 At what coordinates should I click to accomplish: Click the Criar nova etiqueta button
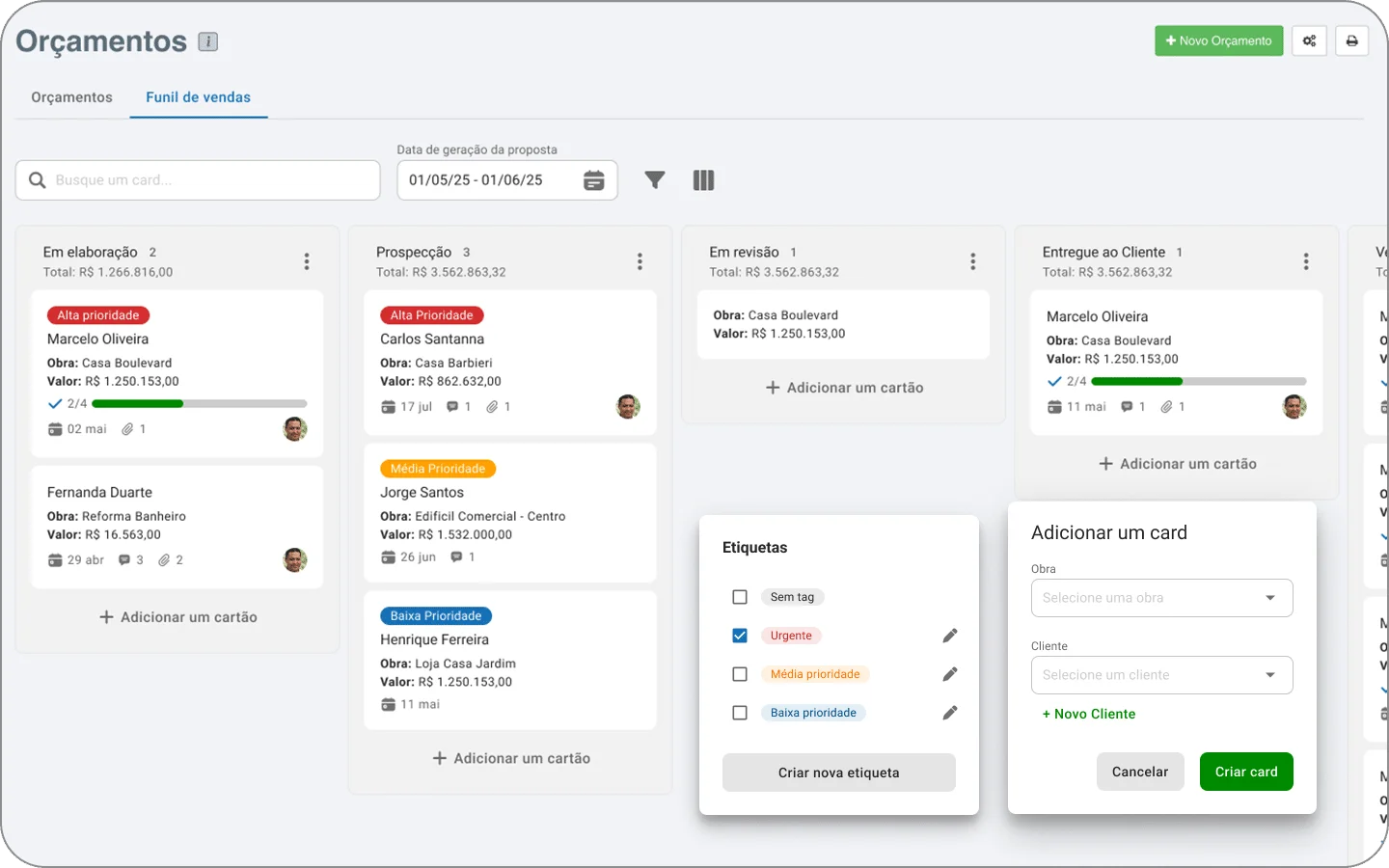(839, 773)
